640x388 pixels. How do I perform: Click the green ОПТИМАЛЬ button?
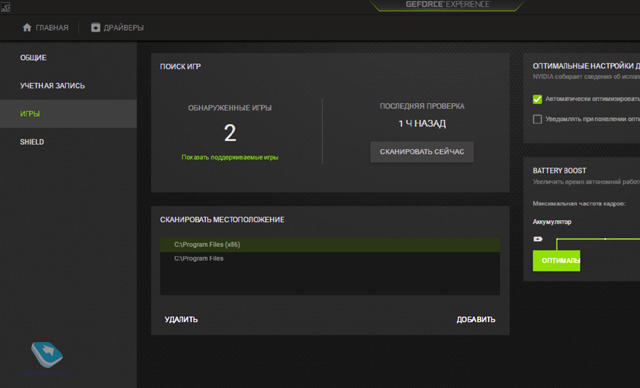tap(556, 260)
